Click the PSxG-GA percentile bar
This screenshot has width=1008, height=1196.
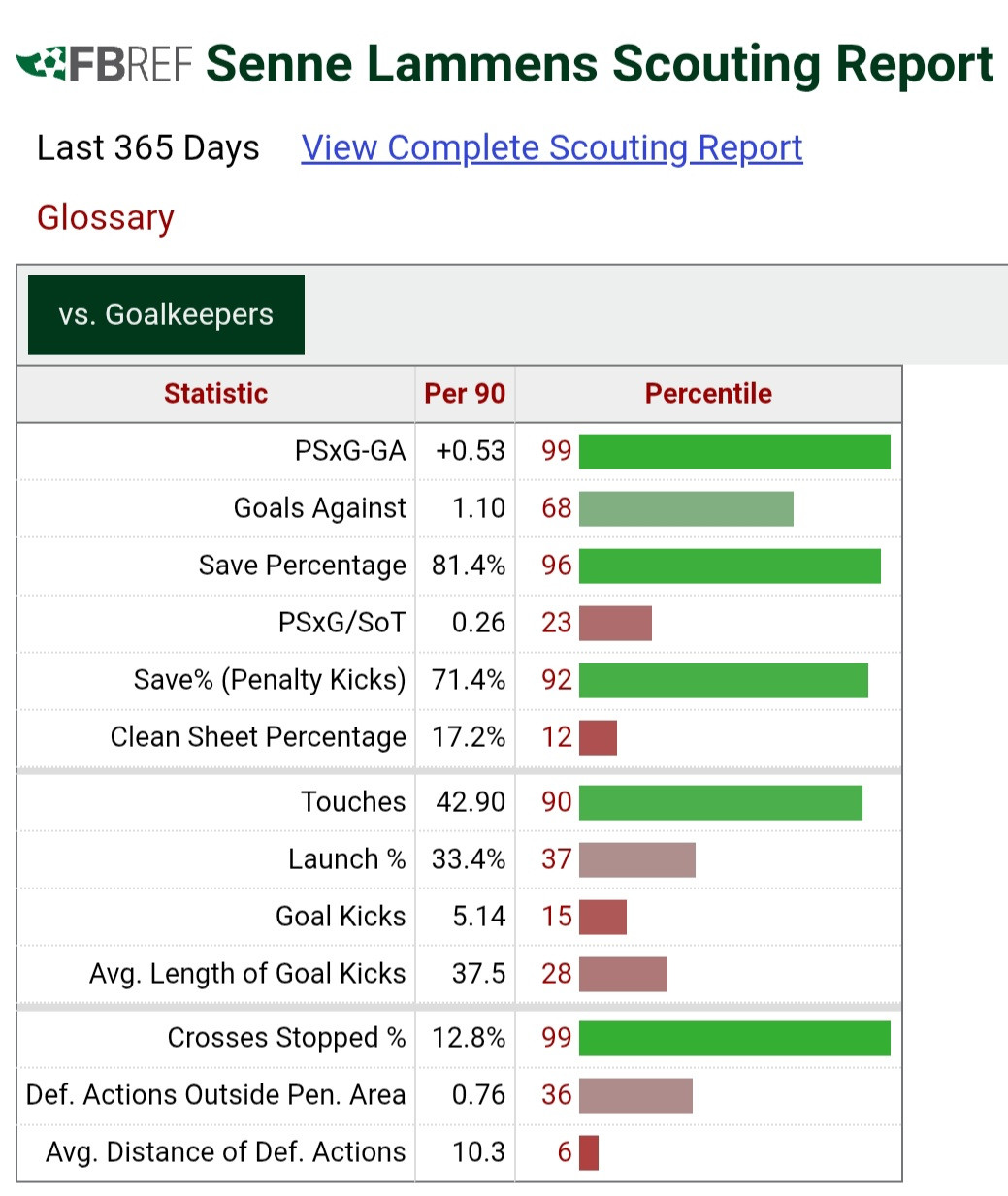(x=734, y=452)
